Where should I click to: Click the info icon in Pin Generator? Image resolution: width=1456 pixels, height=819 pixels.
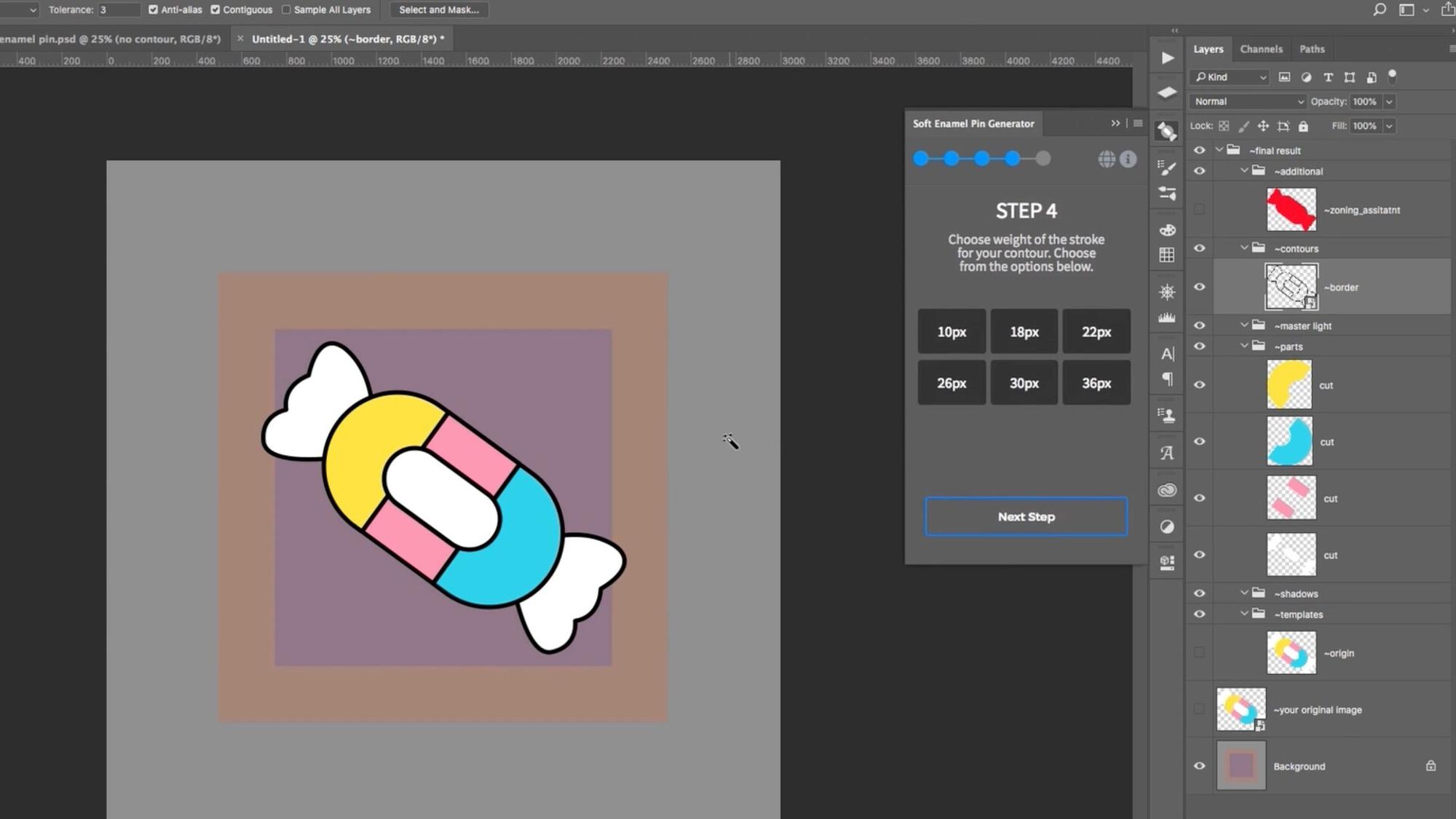pos(1128,159)
